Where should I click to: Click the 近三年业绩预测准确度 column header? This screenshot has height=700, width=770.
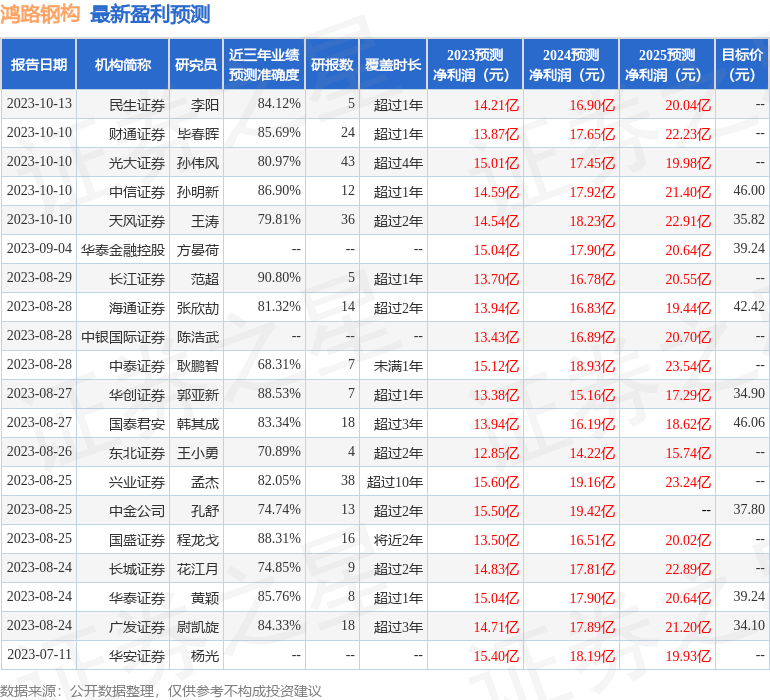264,65
